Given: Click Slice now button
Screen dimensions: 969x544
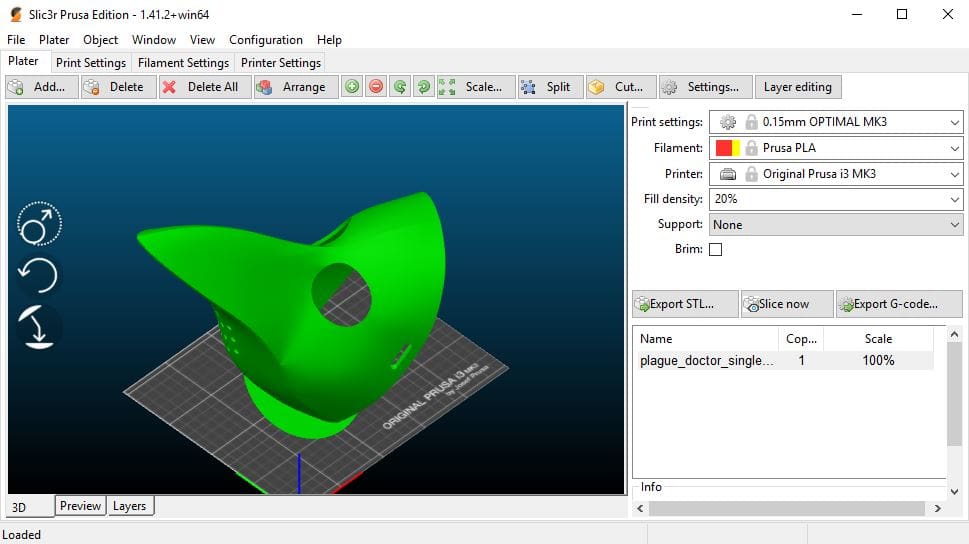Looking at the screenshot, I should 787,304.
